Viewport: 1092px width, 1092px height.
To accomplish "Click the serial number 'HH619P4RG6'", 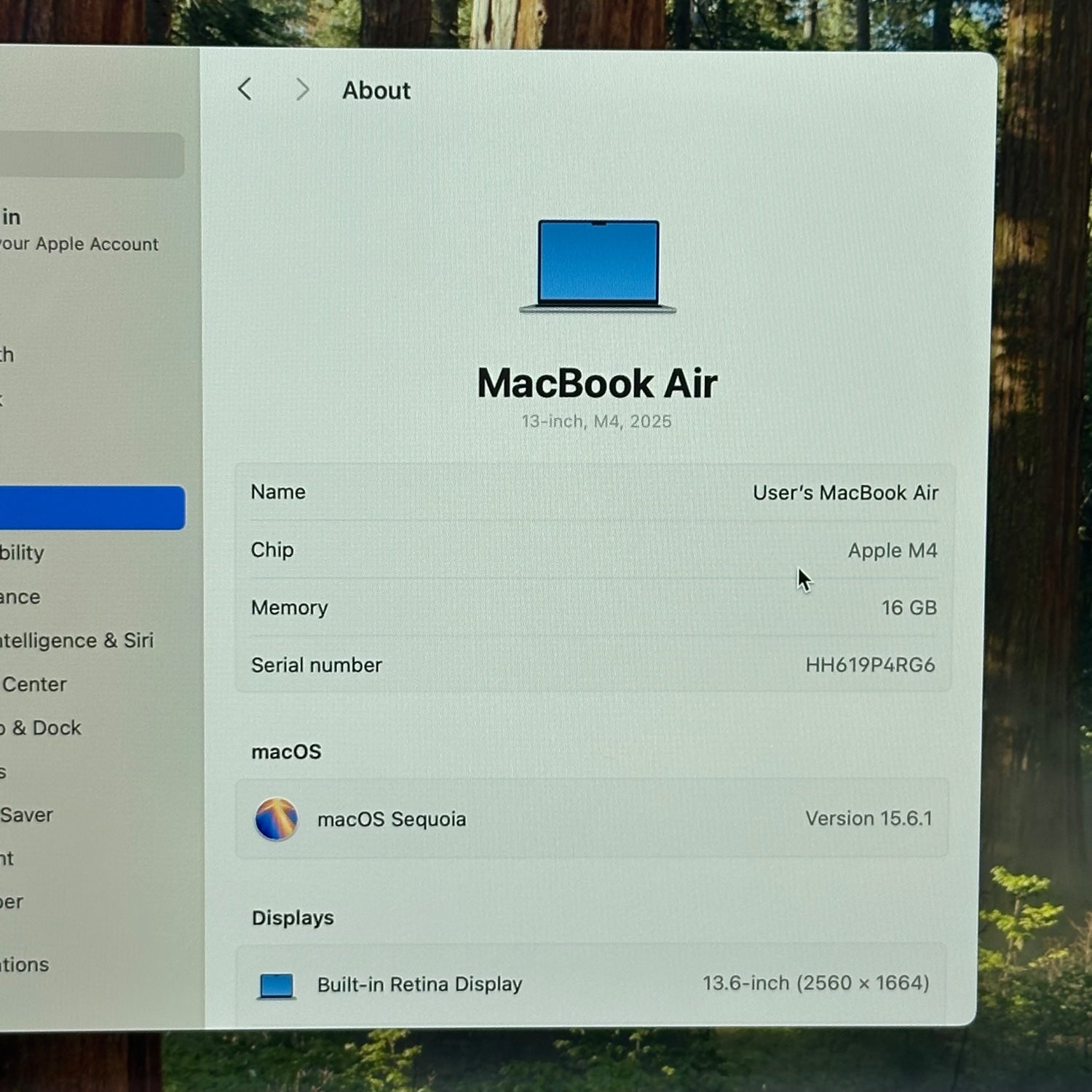I will click(x=870, y=665).
